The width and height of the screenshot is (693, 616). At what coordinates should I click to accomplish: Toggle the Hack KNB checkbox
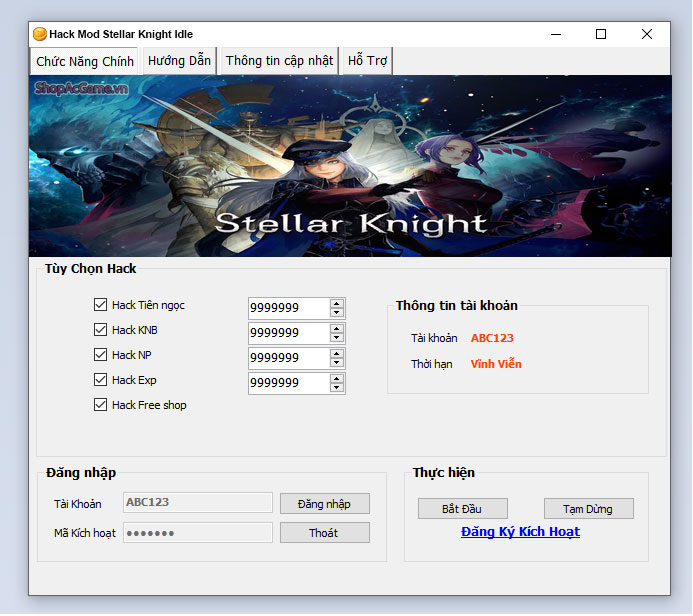100,330
